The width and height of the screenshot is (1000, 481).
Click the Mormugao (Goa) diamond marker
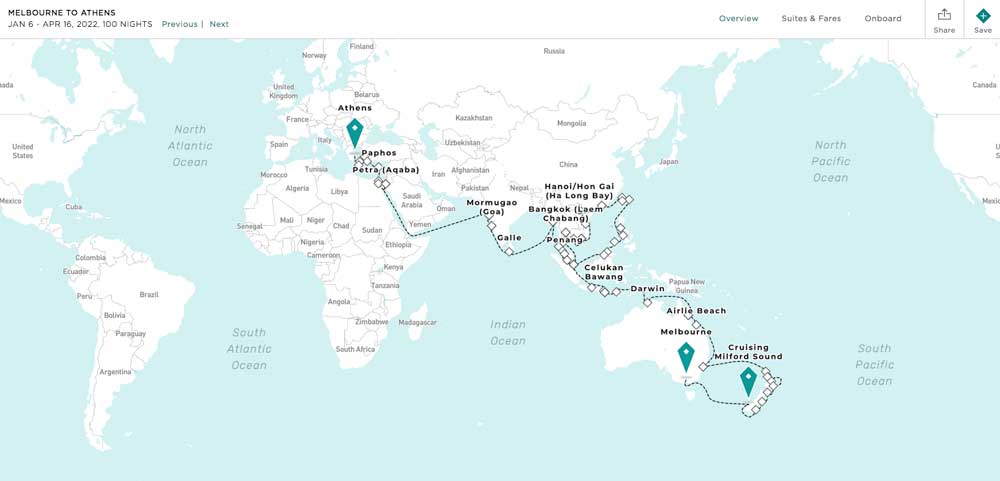[491, 226]
